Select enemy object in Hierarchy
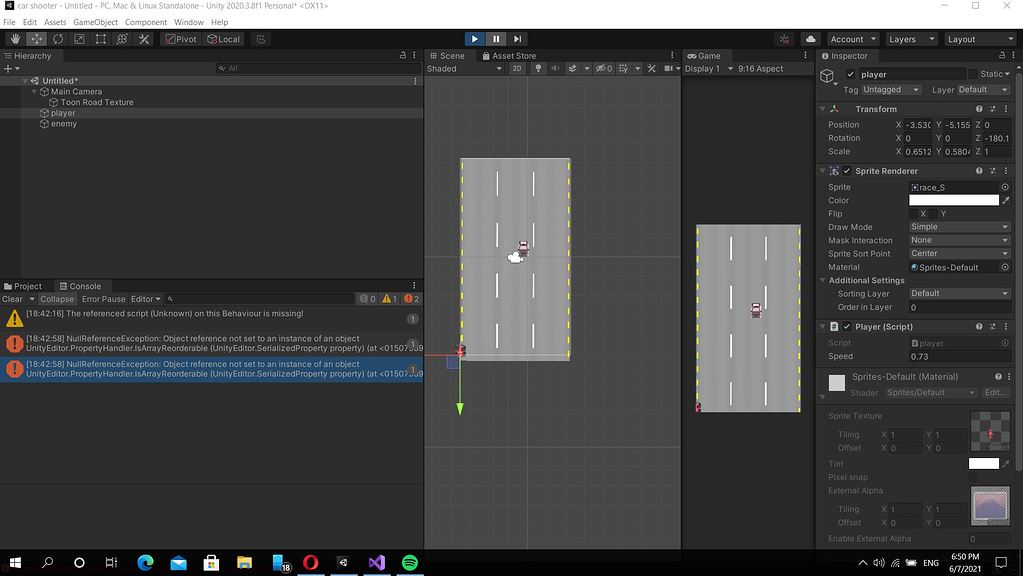Image resolution: width=1023 pixels, height=576 pixels. [x=63, y=124]
